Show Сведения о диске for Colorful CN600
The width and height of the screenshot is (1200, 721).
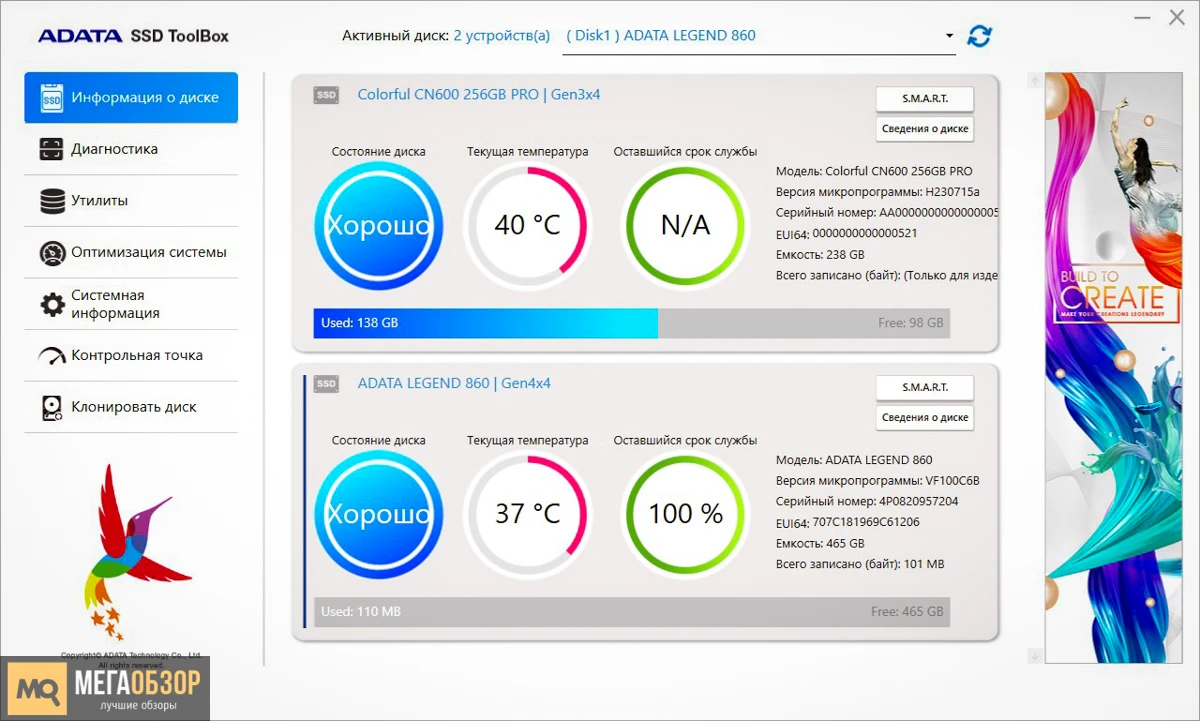click(925, 128)
